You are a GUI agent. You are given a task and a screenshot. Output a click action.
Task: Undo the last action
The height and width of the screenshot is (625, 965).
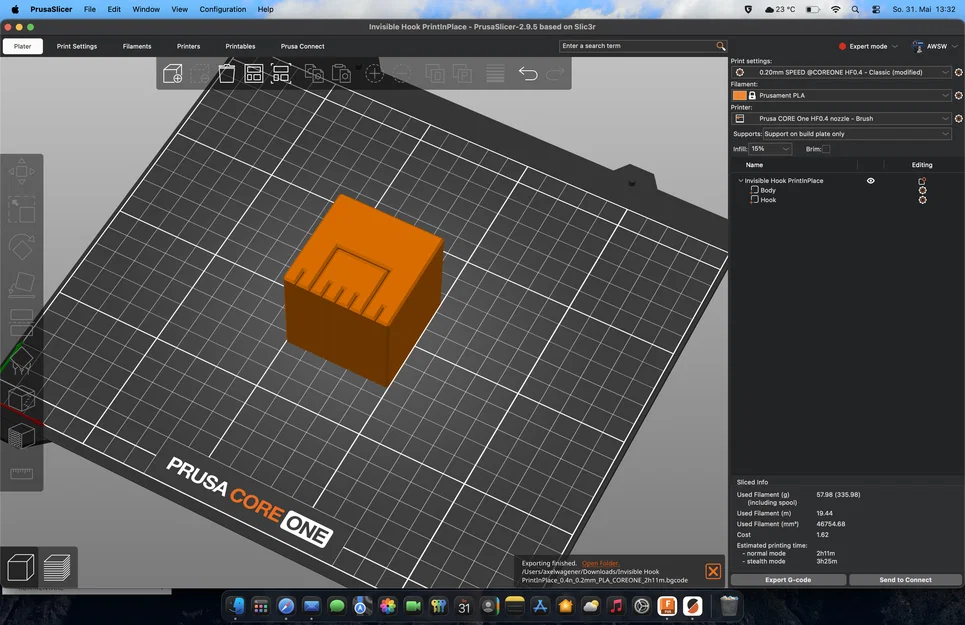(528, 74)
